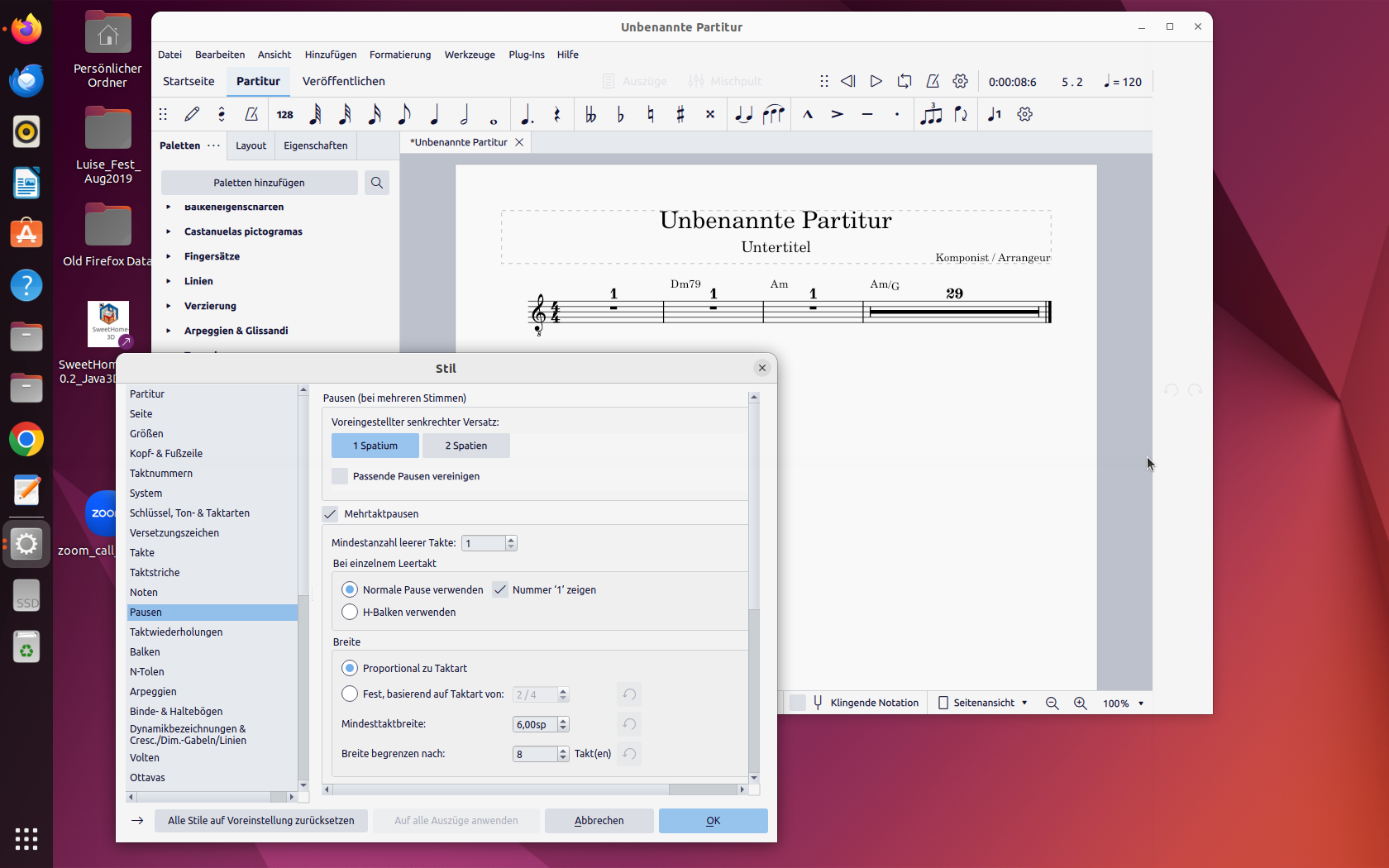Start playback with the play button

(876, 81)
